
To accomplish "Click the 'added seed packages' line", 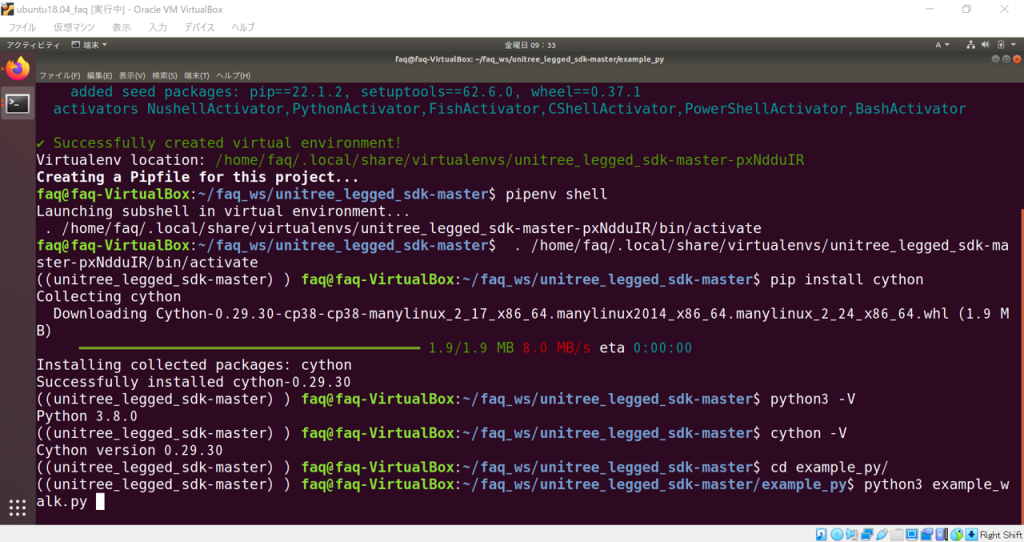I will (355, 91).
